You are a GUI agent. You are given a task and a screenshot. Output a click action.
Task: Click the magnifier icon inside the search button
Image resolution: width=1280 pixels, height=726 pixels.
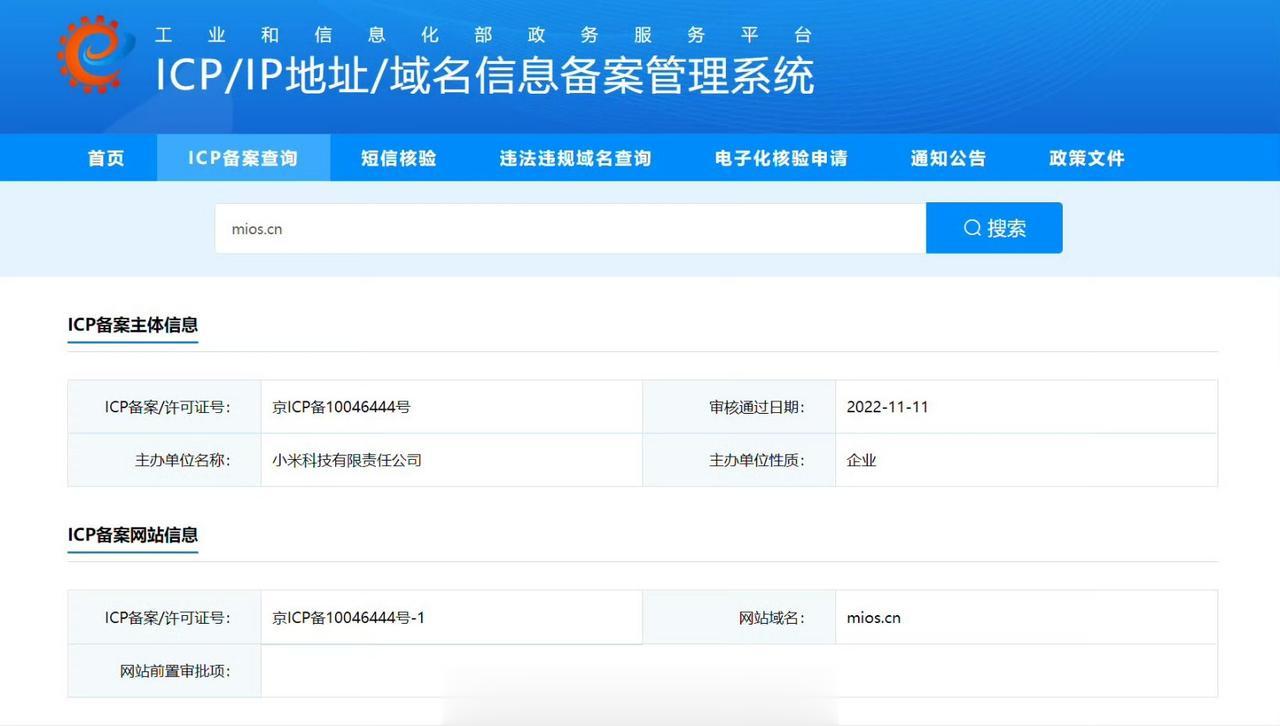point(971,228)
